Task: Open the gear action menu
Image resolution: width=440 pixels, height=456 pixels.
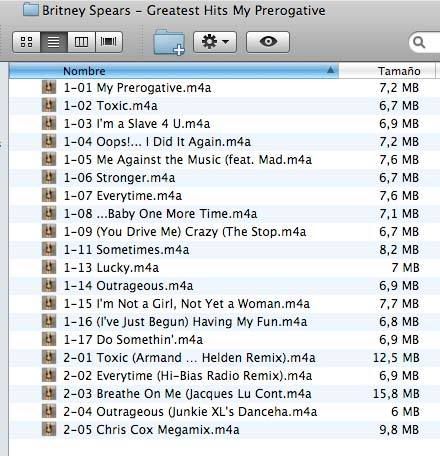Action: click(215, 42)
